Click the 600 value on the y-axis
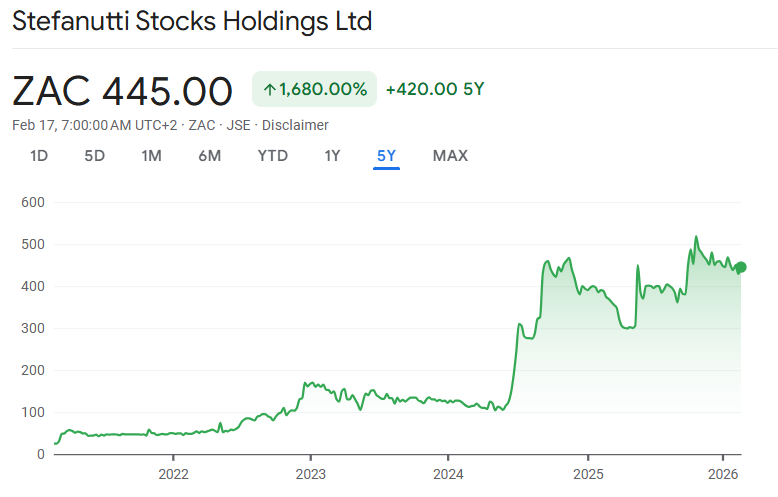Image resolution: width=778 pixels, height=497 pixels. coord(34,202)
